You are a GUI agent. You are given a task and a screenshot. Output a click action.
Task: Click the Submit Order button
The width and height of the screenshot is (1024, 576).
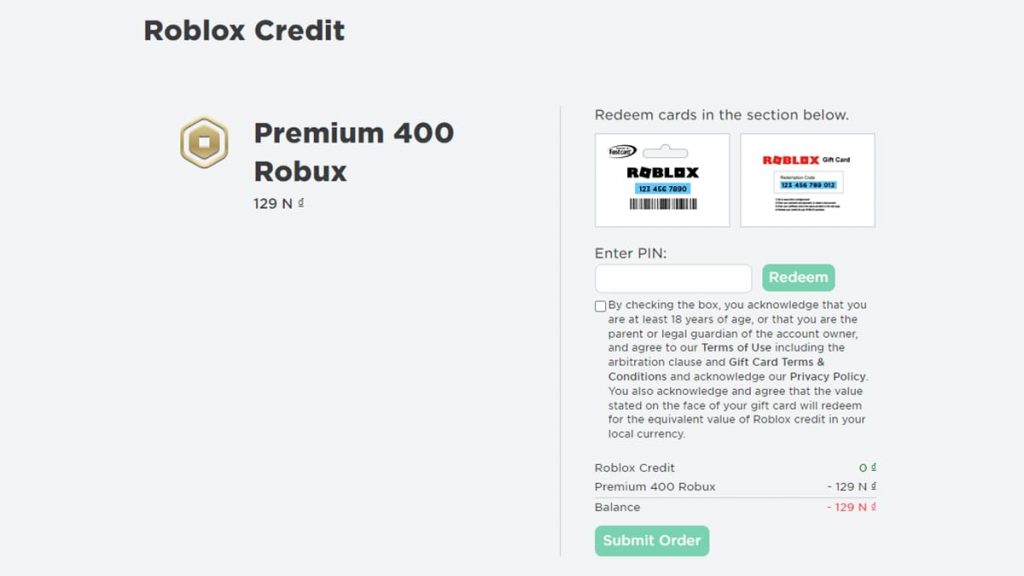[652, 540]
